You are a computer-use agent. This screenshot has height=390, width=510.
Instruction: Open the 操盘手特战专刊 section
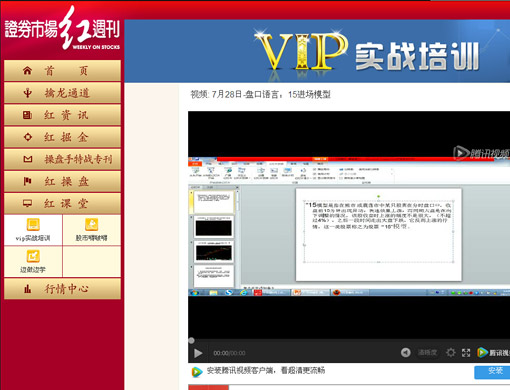(62, 159)
